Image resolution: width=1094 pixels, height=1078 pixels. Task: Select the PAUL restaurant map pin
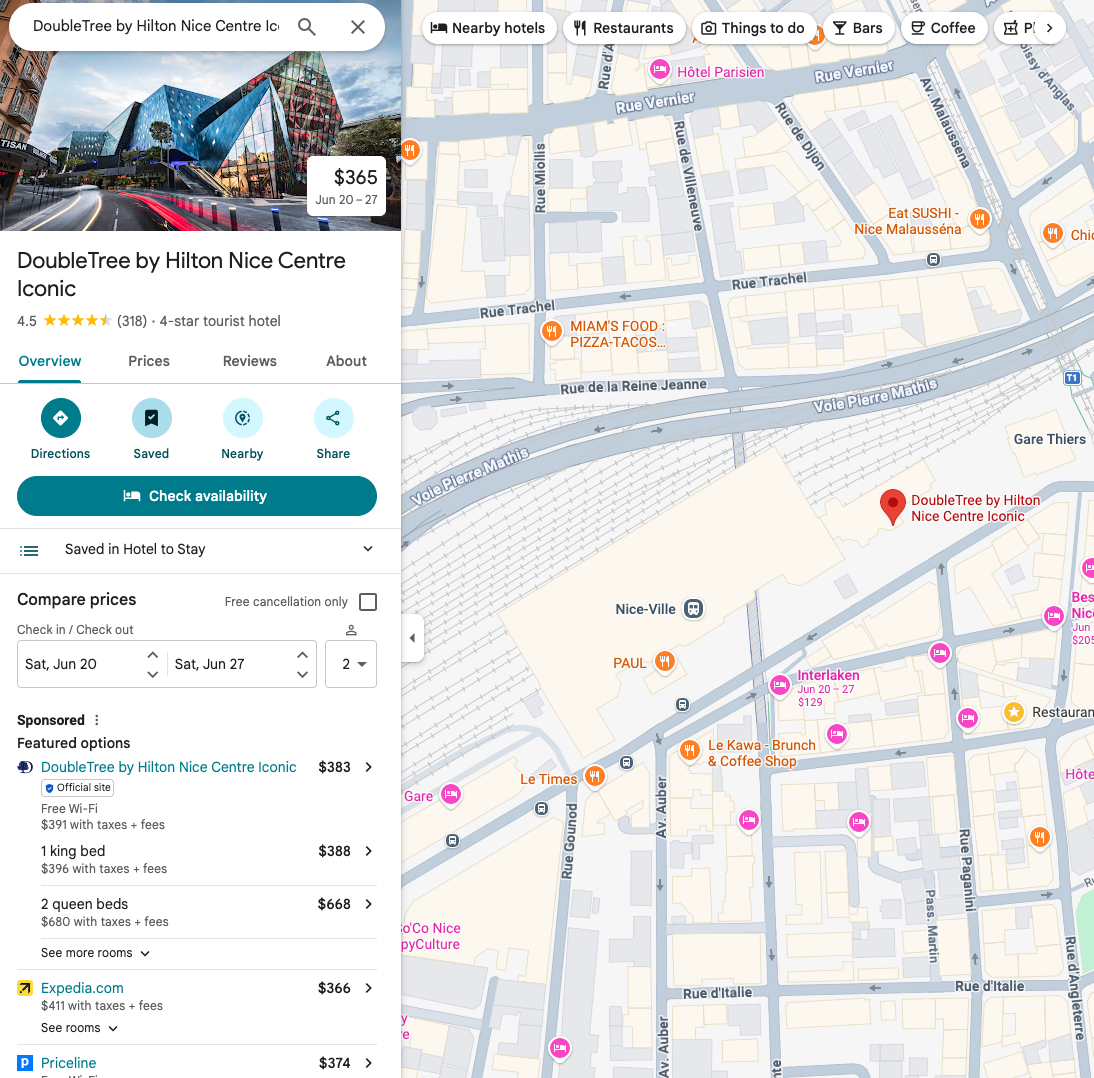click(x=664, y=661)
